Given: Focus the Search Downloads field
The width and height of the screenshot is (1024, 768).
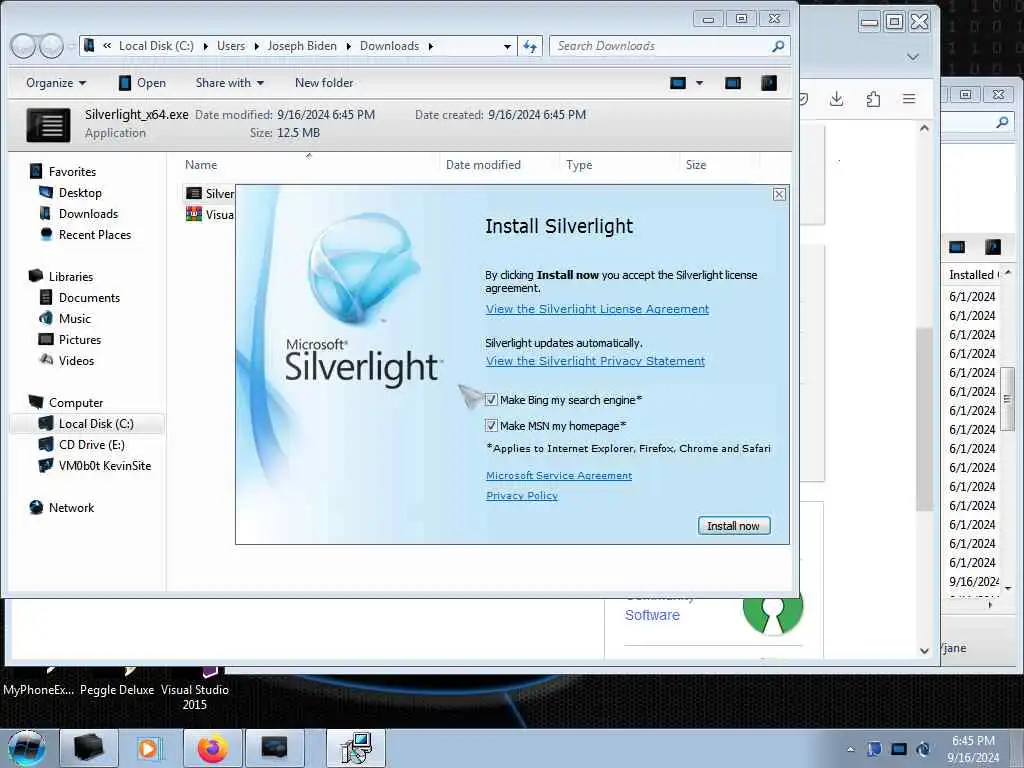Looking at the screenshot, I should (x=669, y=46).
